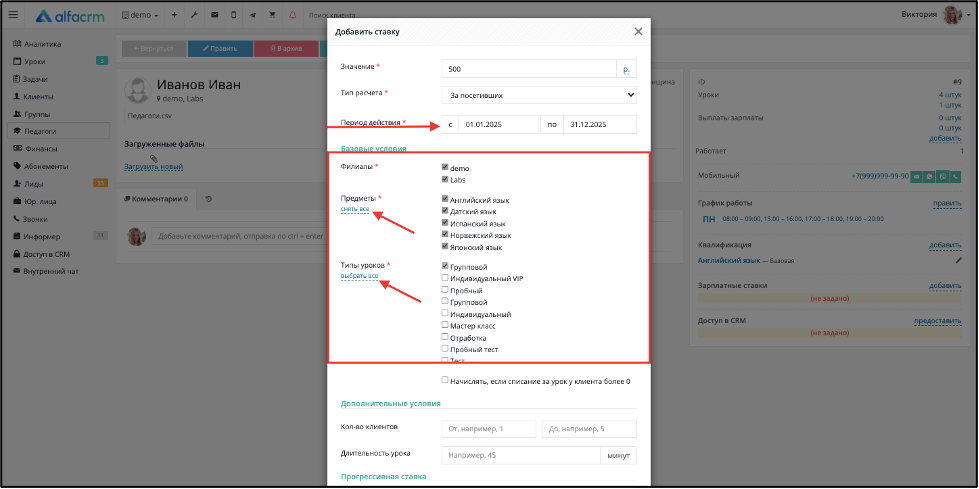Uncheck Японский язык subject
The image size is (979, 489).
coord(445,247)
